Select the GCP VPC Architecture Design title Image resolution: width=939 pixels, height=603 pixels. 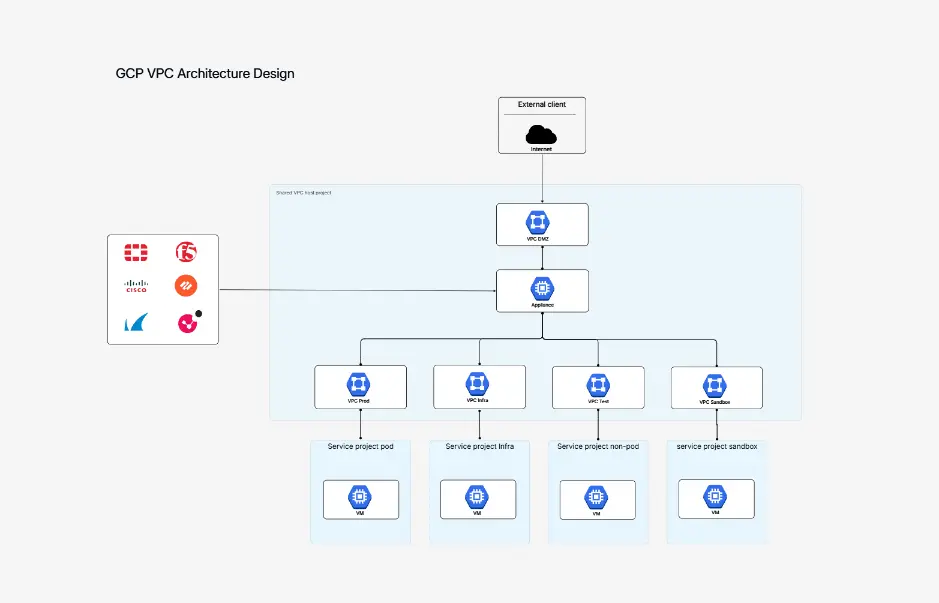[x=205, y=73]
